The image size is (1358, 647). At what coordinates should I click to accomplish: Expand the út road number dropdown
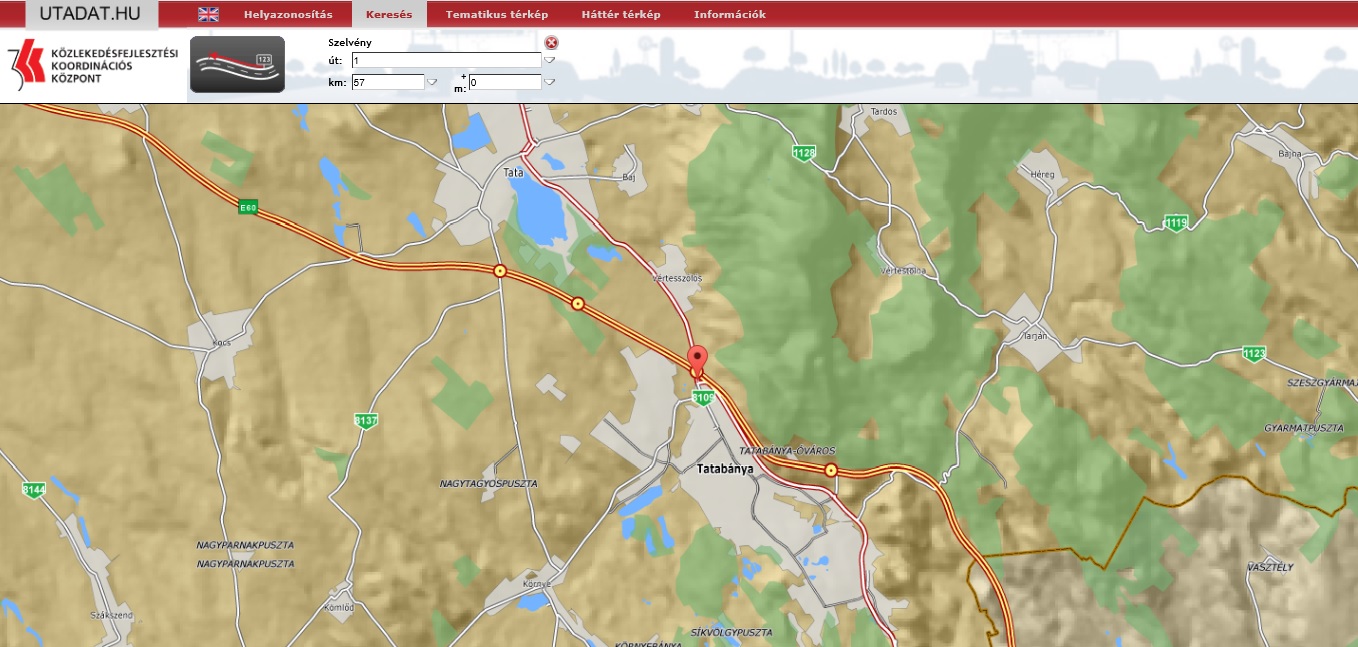point(549,61)
